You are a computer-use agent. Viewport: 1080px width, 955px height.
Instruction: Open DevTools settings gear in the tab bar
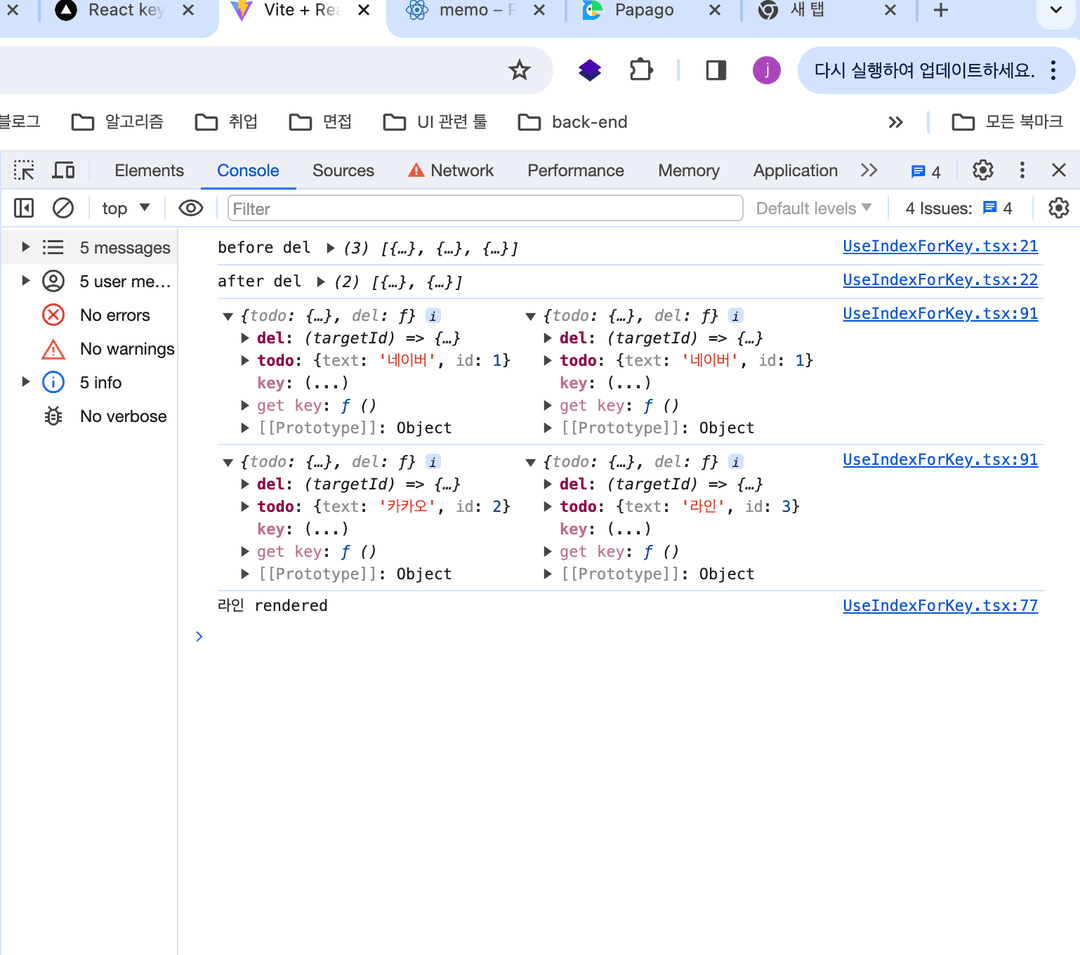(983, 170)
